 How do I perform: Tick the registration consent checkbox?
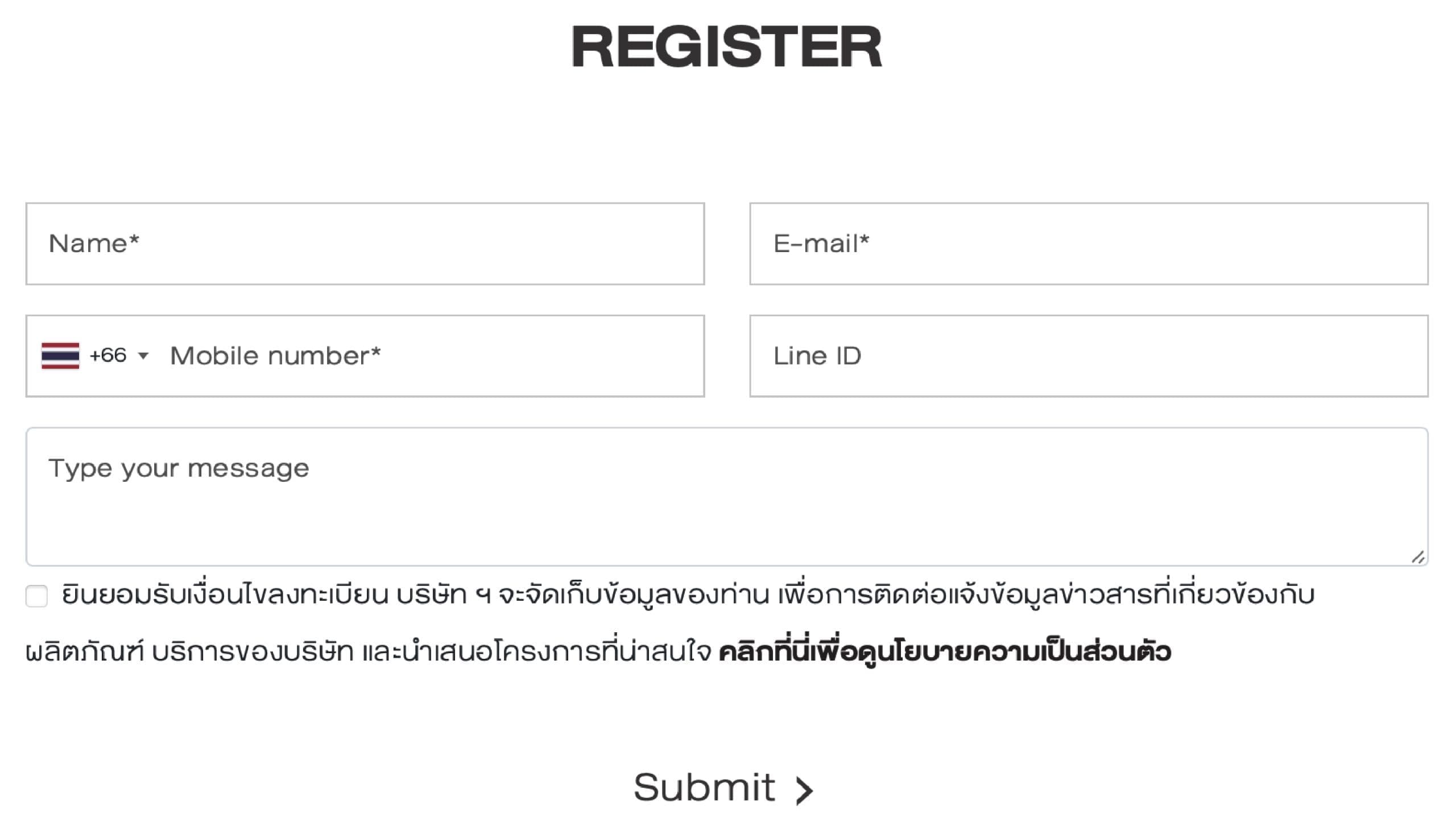click(x=36, y=596)
